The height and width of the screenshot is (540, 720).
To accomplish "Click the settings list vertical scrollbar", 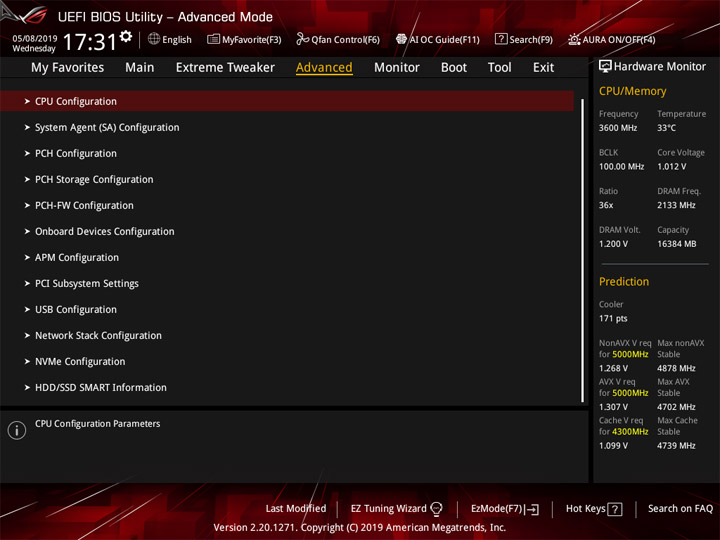I will click(582, 251).
